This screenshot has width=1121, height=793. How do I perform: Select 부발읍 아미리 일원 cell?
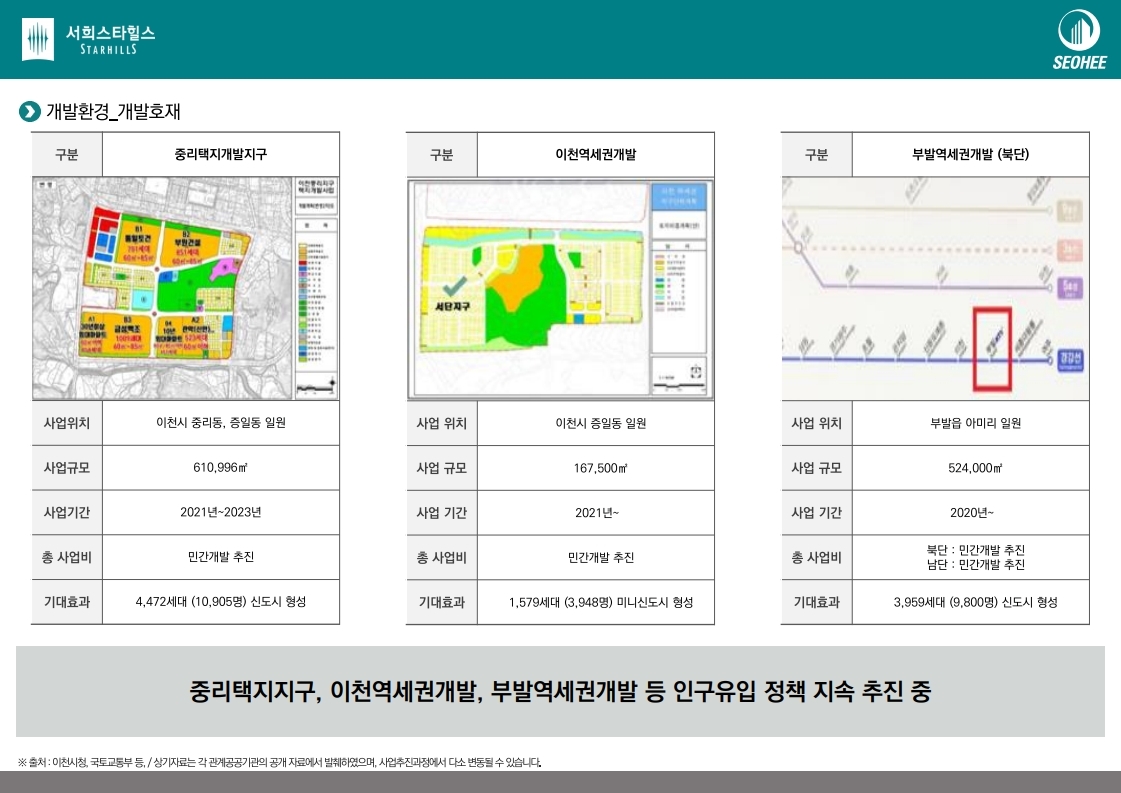970,423
